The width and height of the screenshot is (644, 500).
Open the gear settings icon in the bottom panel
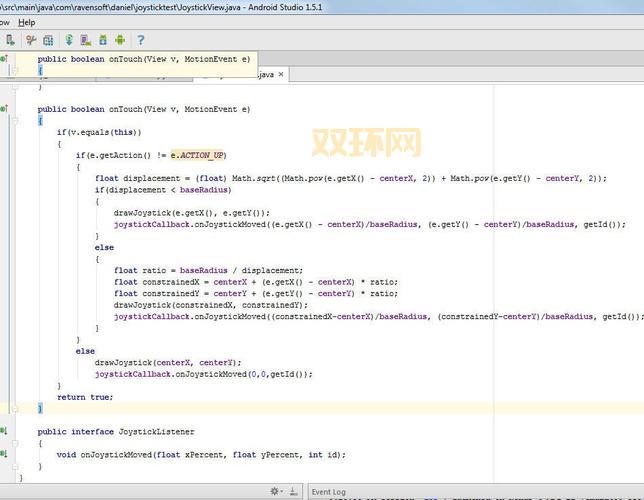(x=275, y=492)
